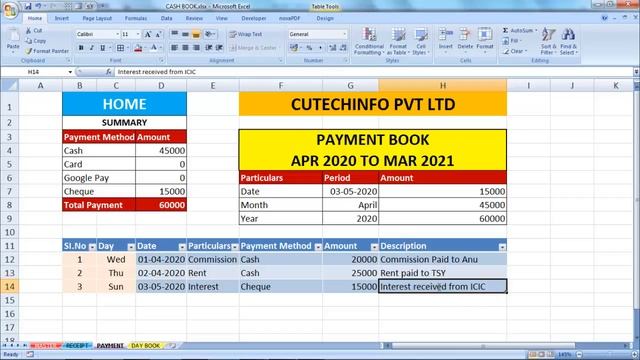
Task: Switch to the Formulas ribbon tab
Action: [x=136, y=18]
